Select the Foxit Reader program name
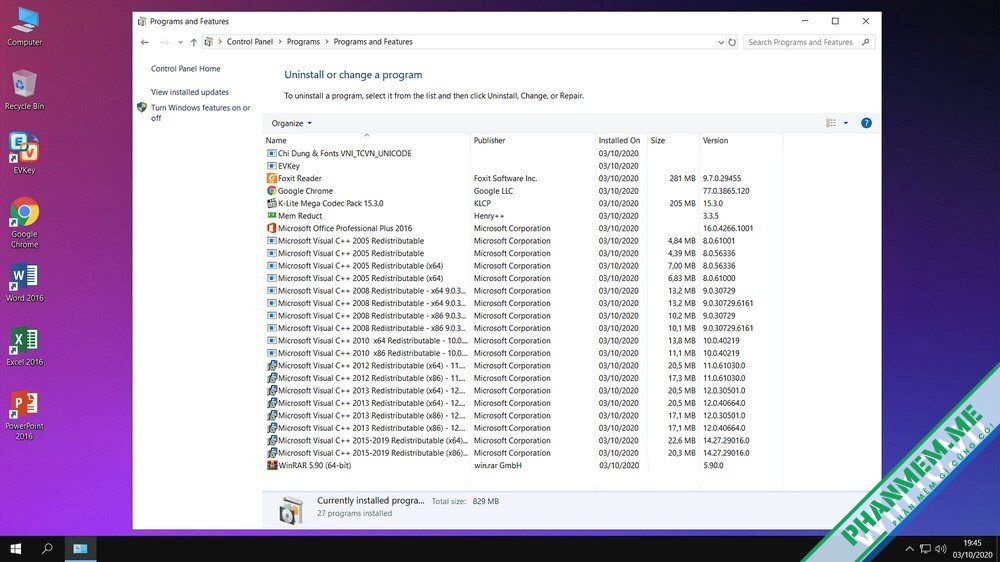Viewport: 1000px width, 562px height. tap(299, 179)
